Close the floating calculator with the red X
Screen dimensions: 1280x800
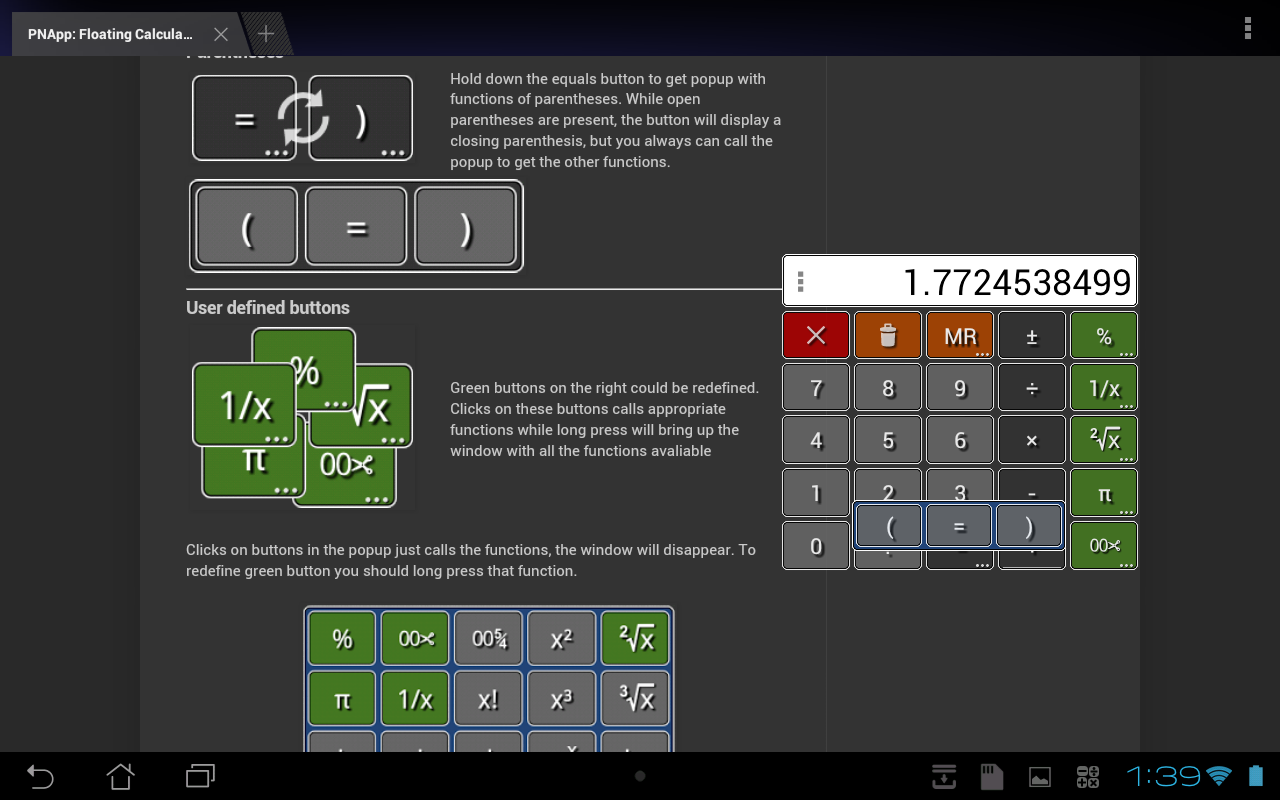(815, 335)
